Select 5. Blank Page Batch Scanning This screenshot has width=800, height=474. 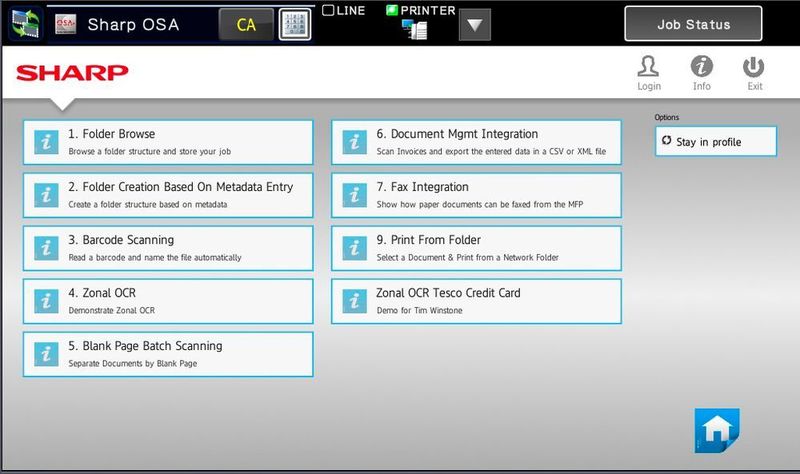pyautogui.click(x=168, y=355)
